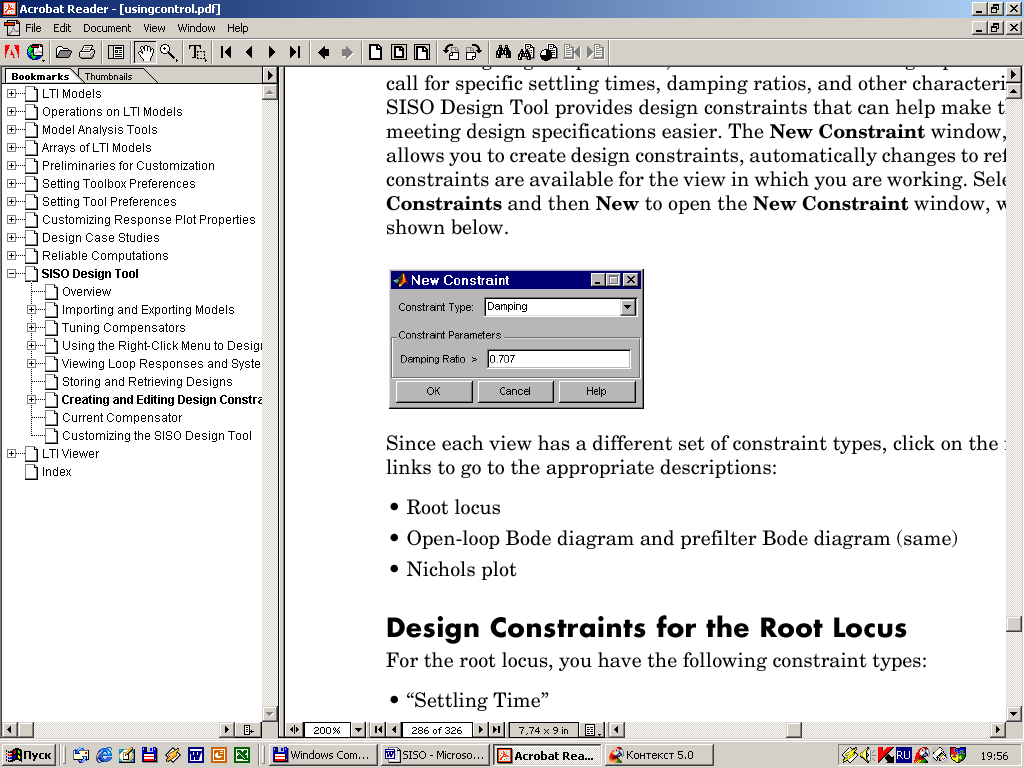Open the View menu
Screen dimensions: 1024x768
pos(154,28)
